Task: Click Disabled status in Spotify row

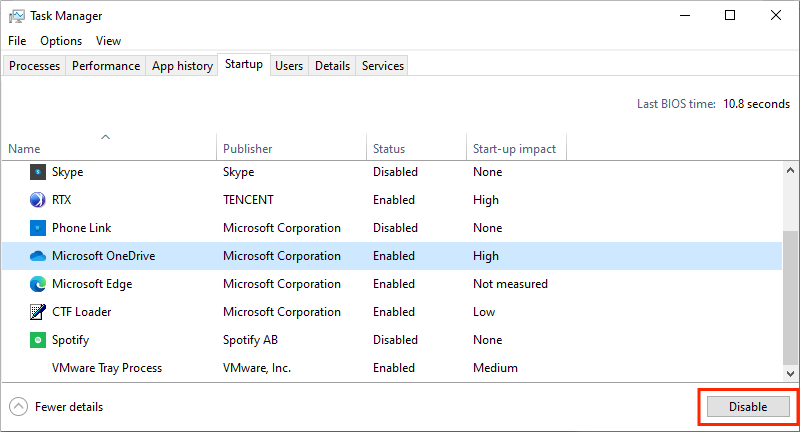Action: click(x=395, y=340)
